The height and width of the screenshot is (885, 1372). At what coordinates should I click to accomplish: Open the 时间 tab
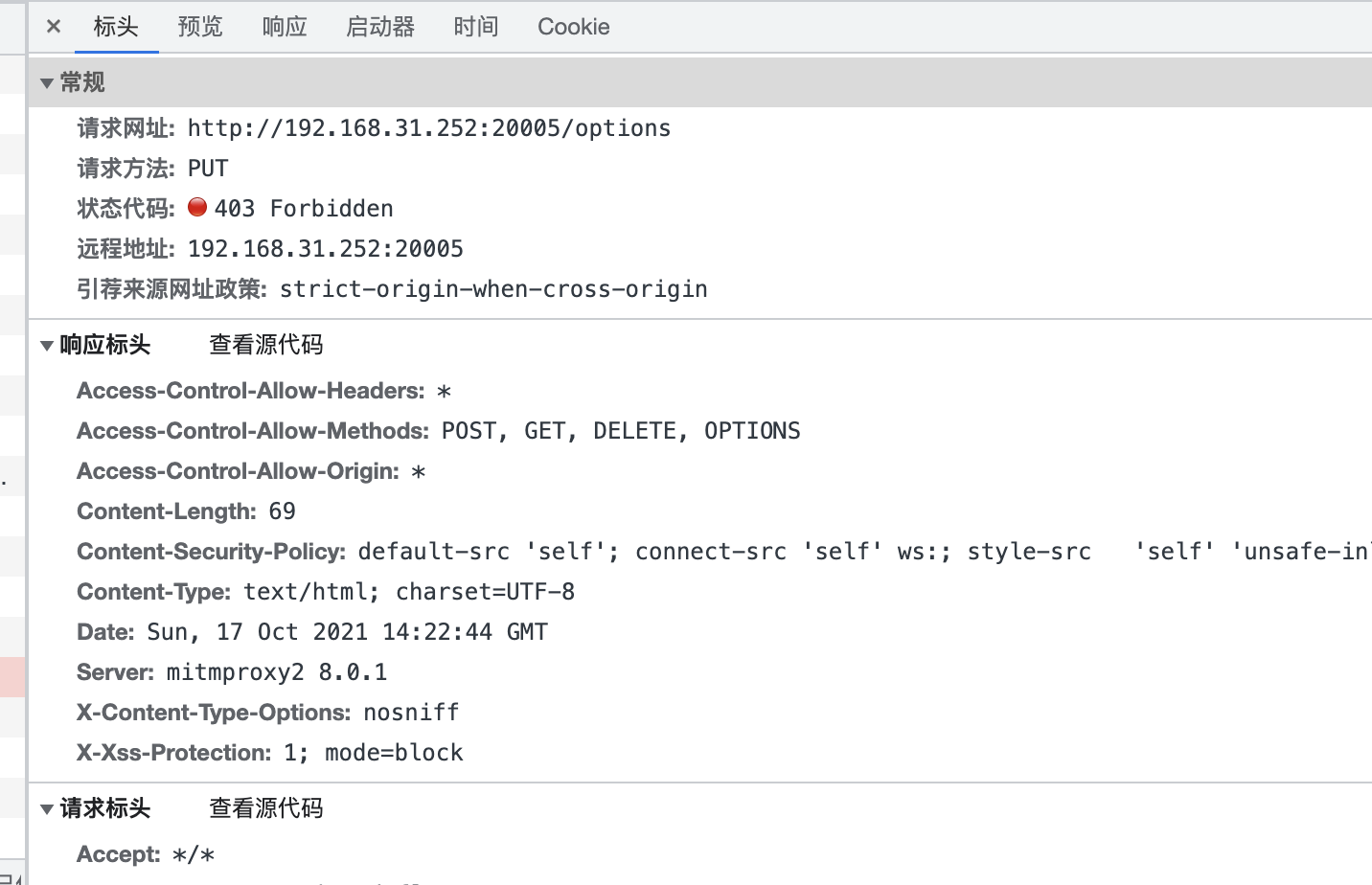click(476, 27)
